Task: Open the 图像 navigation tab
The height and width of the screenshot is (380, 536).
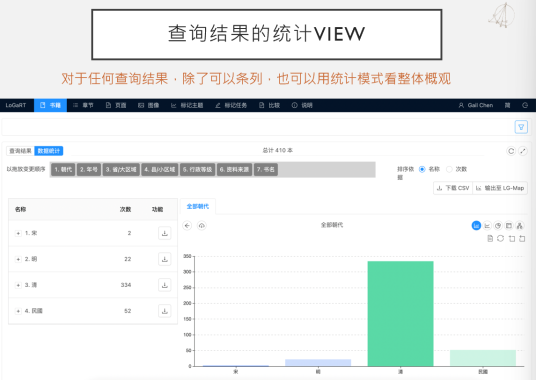Action: 149,105
